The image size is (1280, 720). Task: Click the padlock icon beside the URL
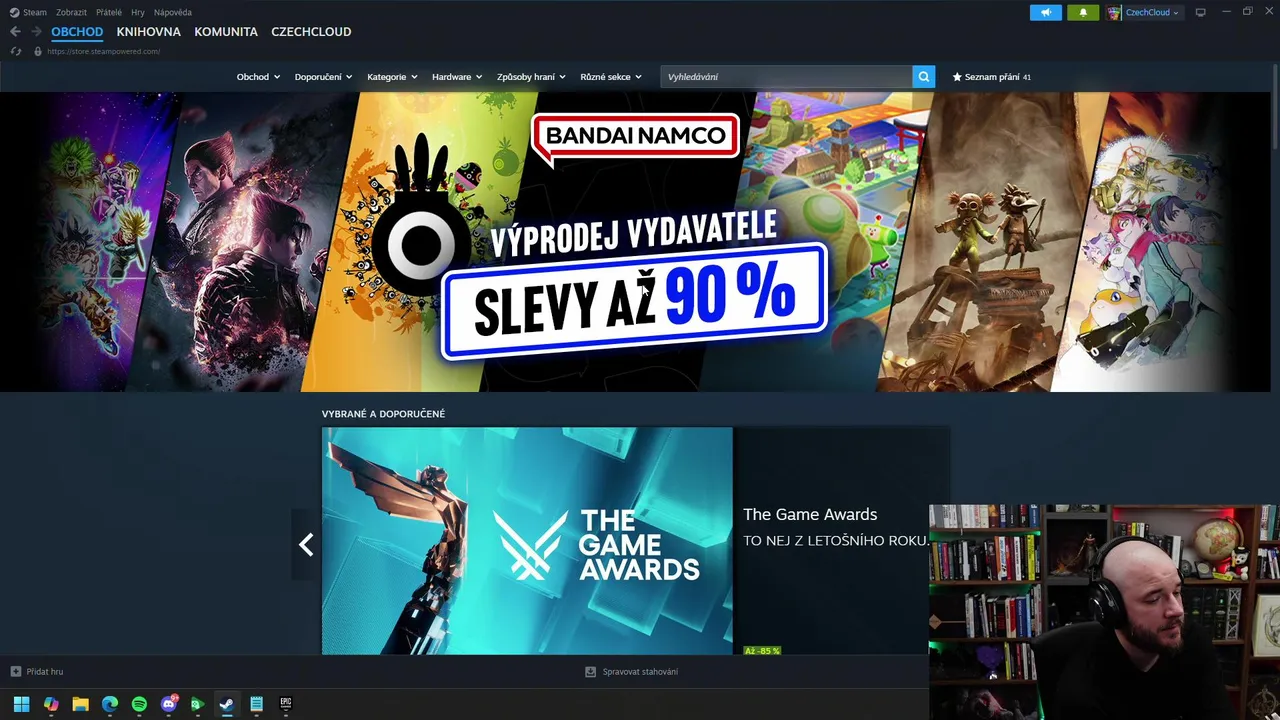point(38,51)
